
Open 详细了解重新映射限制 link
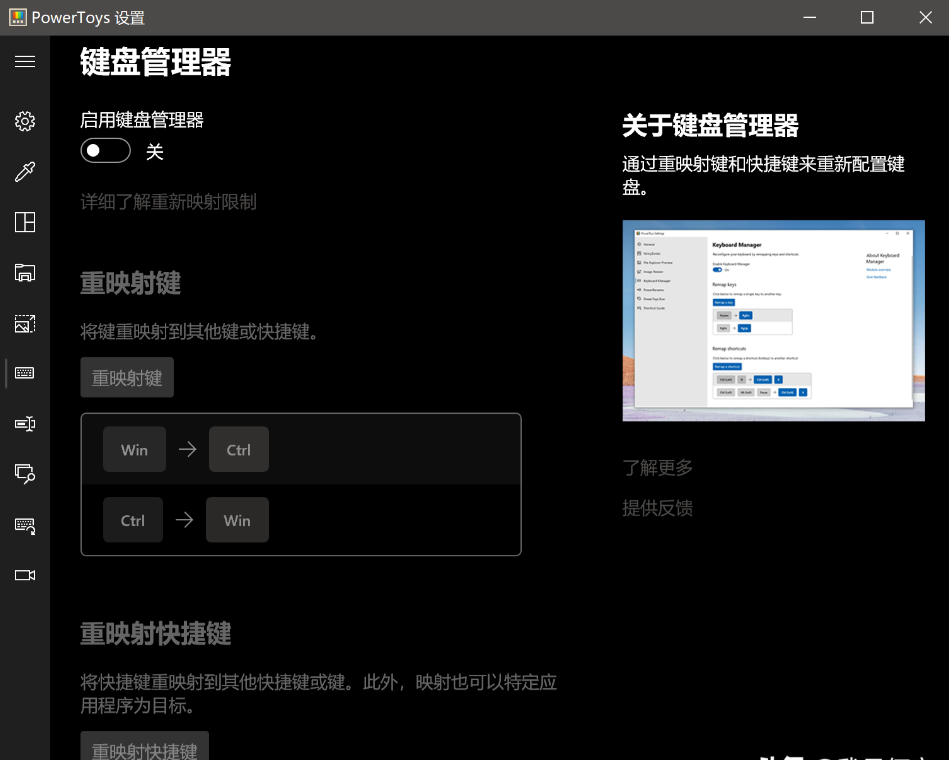tap(168, 201)
